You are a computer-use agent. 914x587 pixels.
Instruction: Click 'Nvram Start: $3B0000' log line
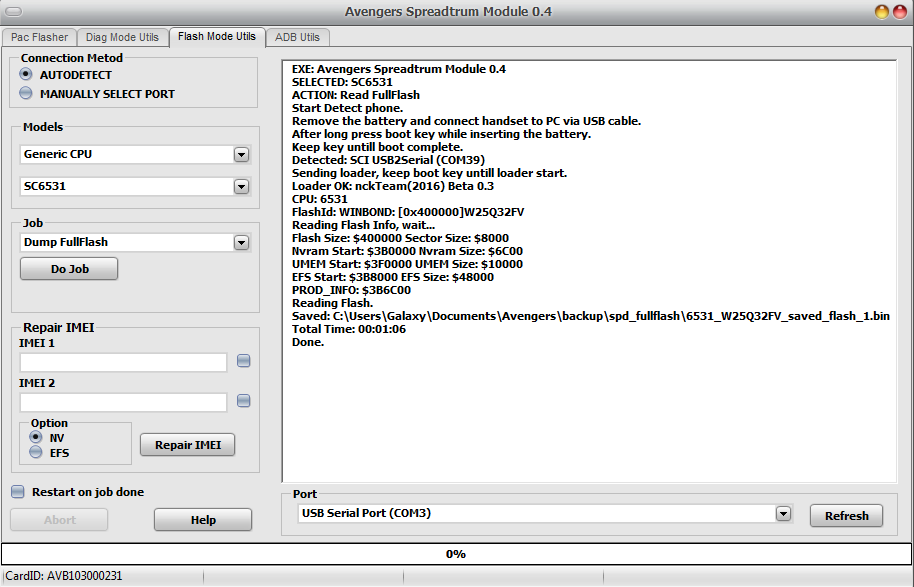[407, 251]
